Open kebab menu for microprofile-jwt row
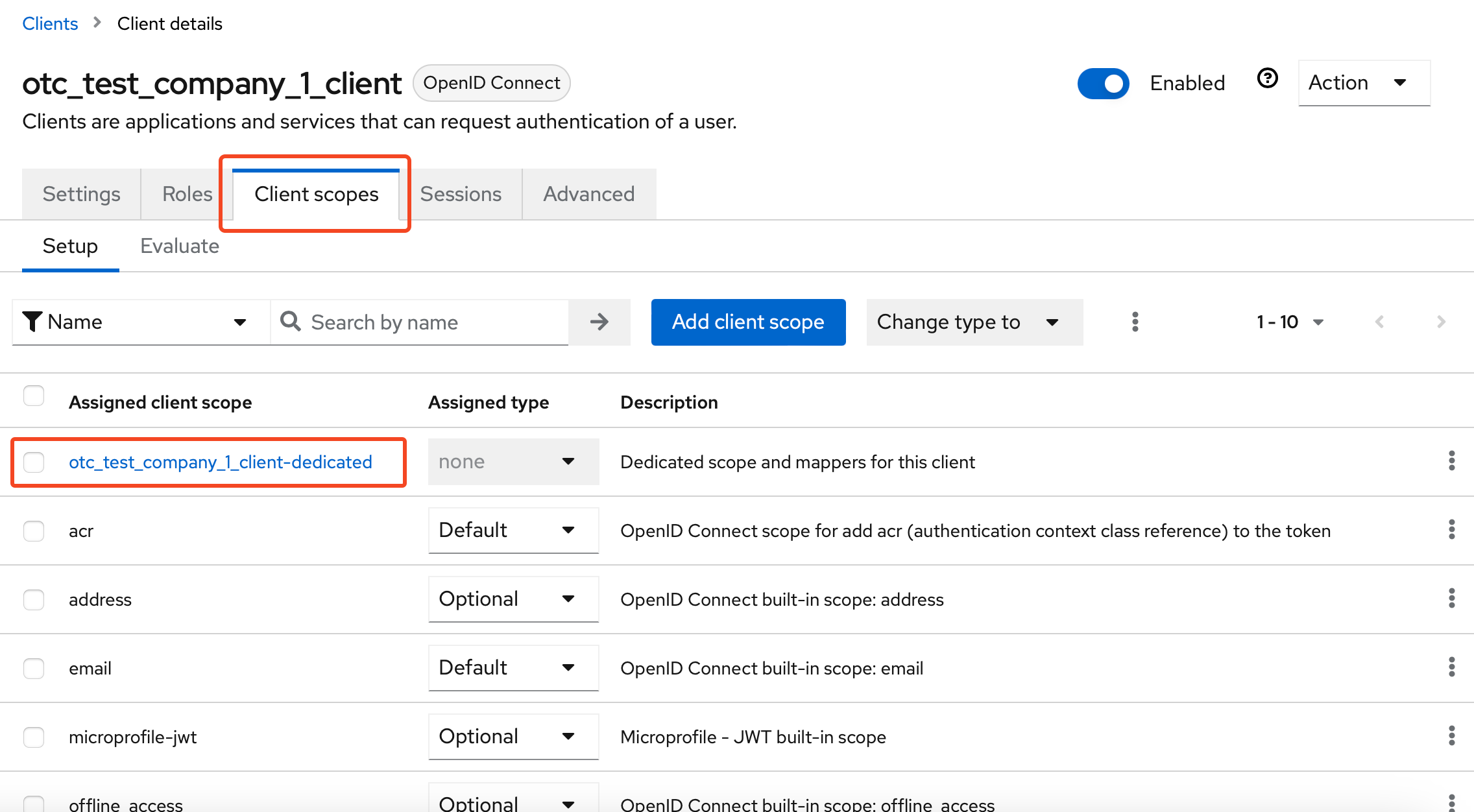The width and height of the screenshot is (1474, 812). [1451, 736]
